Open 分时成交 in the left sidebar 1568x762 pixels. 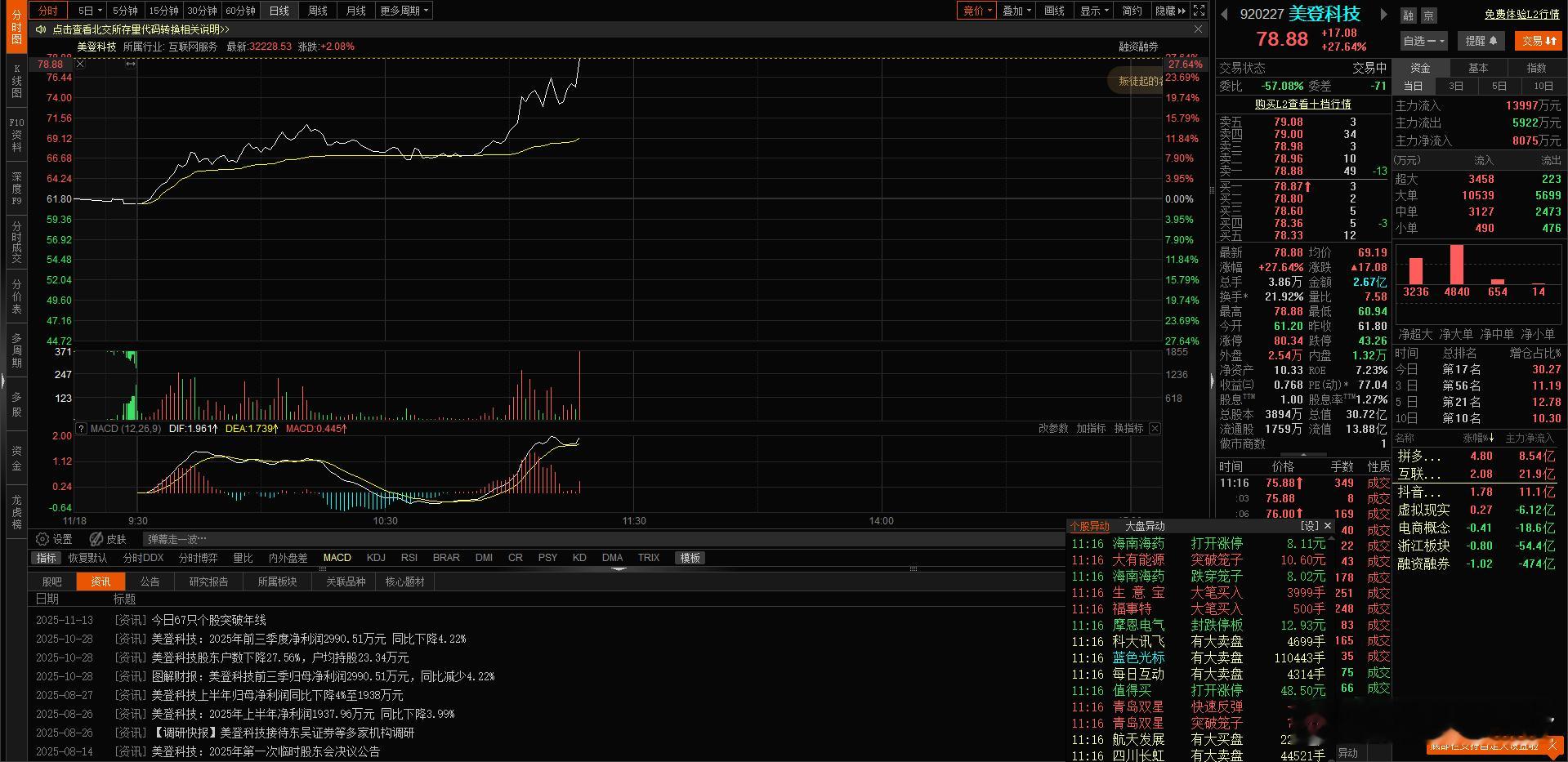(16, 243)
